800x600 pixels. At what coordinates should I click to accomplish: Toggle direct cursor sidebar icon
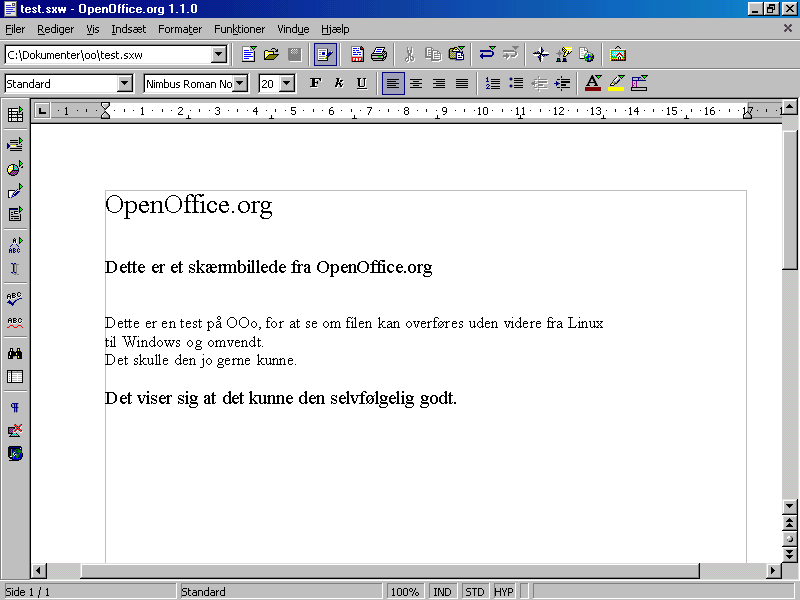click(x=15, y=269)
